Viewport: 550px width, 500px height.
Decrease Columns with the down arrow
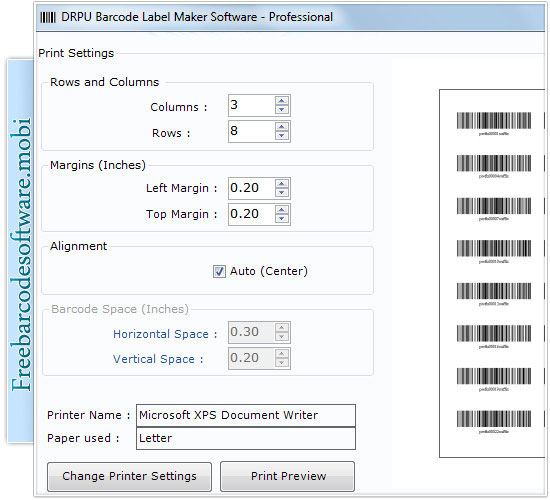[282, 110]
